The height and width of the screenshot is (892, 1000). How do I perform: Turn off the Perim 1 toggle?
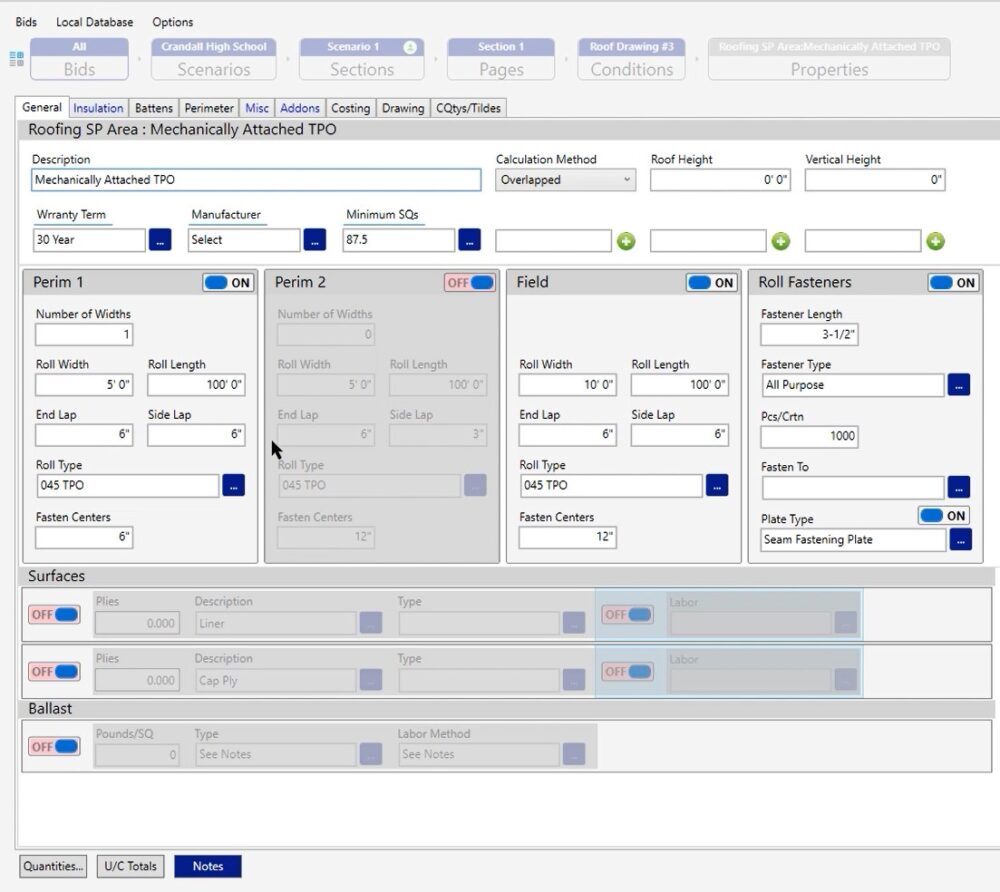pos(228,283)
